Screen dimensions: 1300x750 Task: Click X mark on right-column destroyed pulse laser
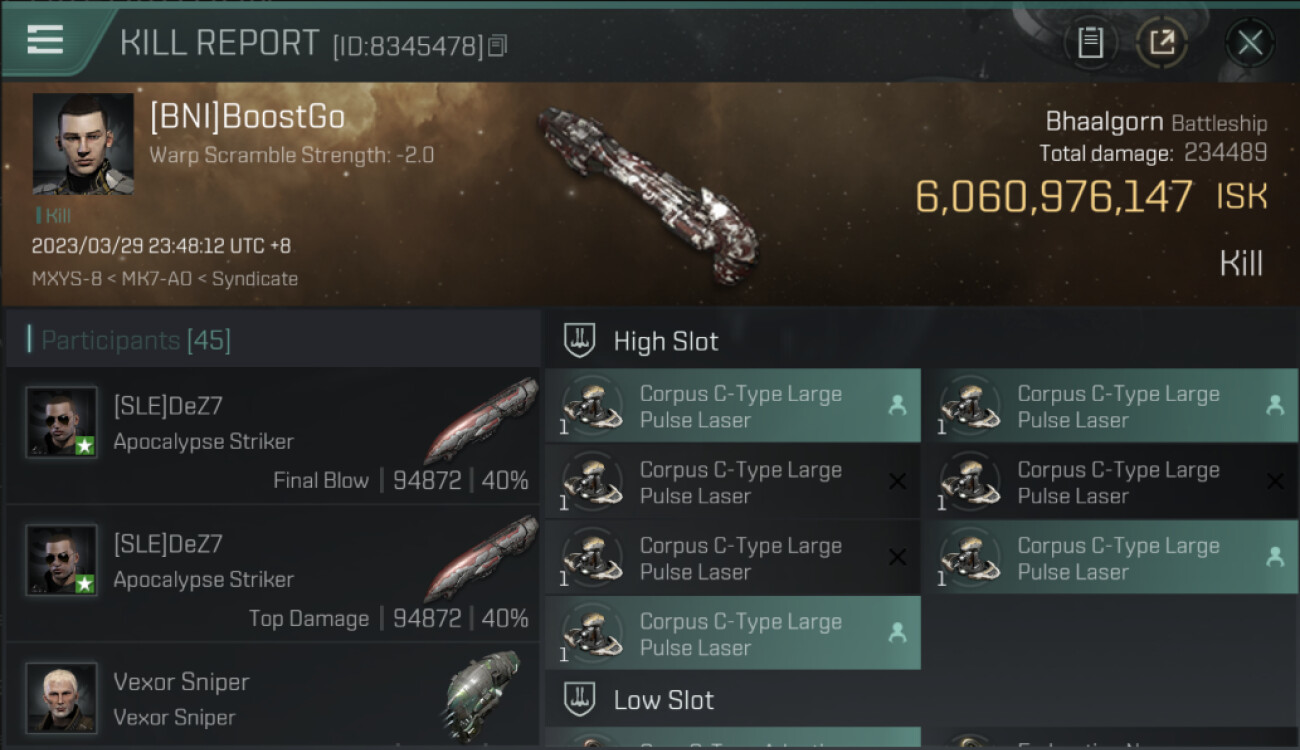[1275, 482]
